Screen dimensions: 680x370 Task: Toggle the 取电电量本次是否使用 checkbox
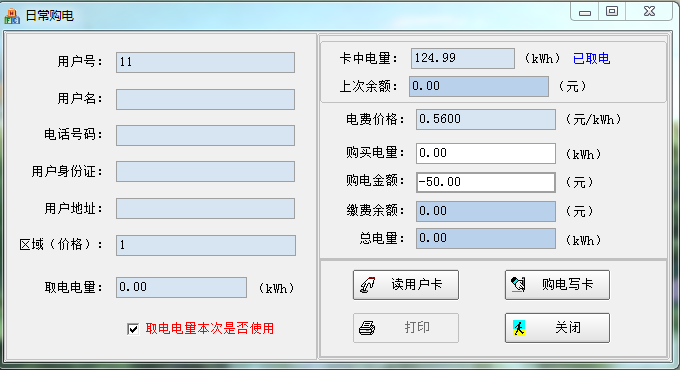133,329
